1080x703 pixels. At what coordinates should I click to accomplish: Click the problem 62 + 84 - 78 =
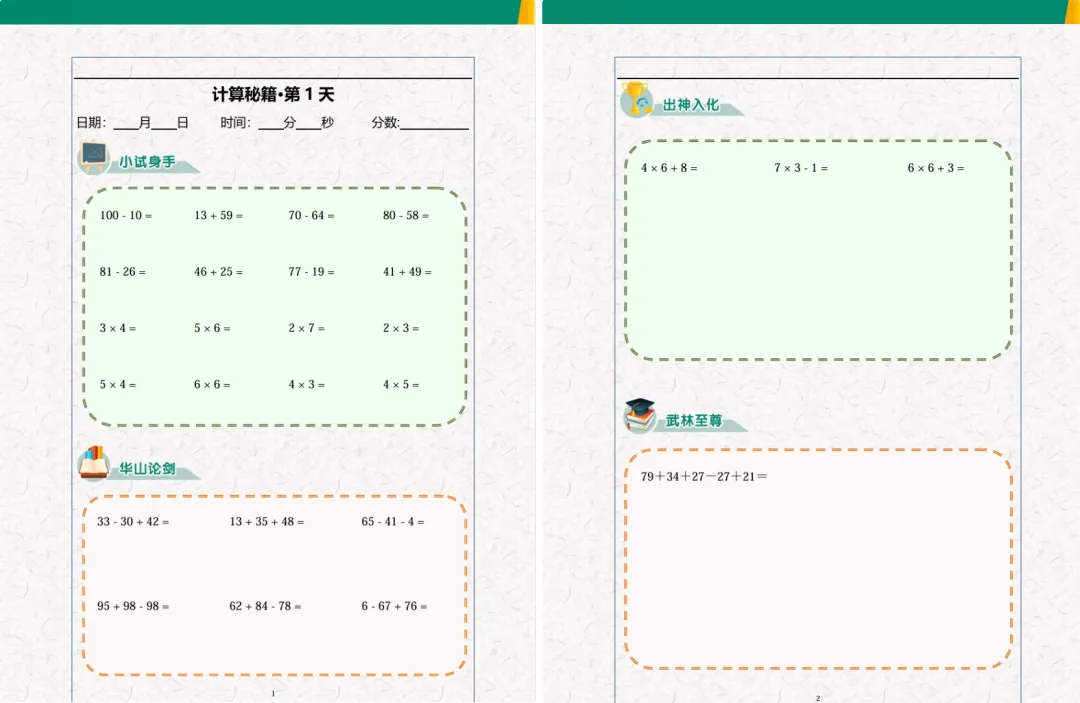[x=265, y=607]
